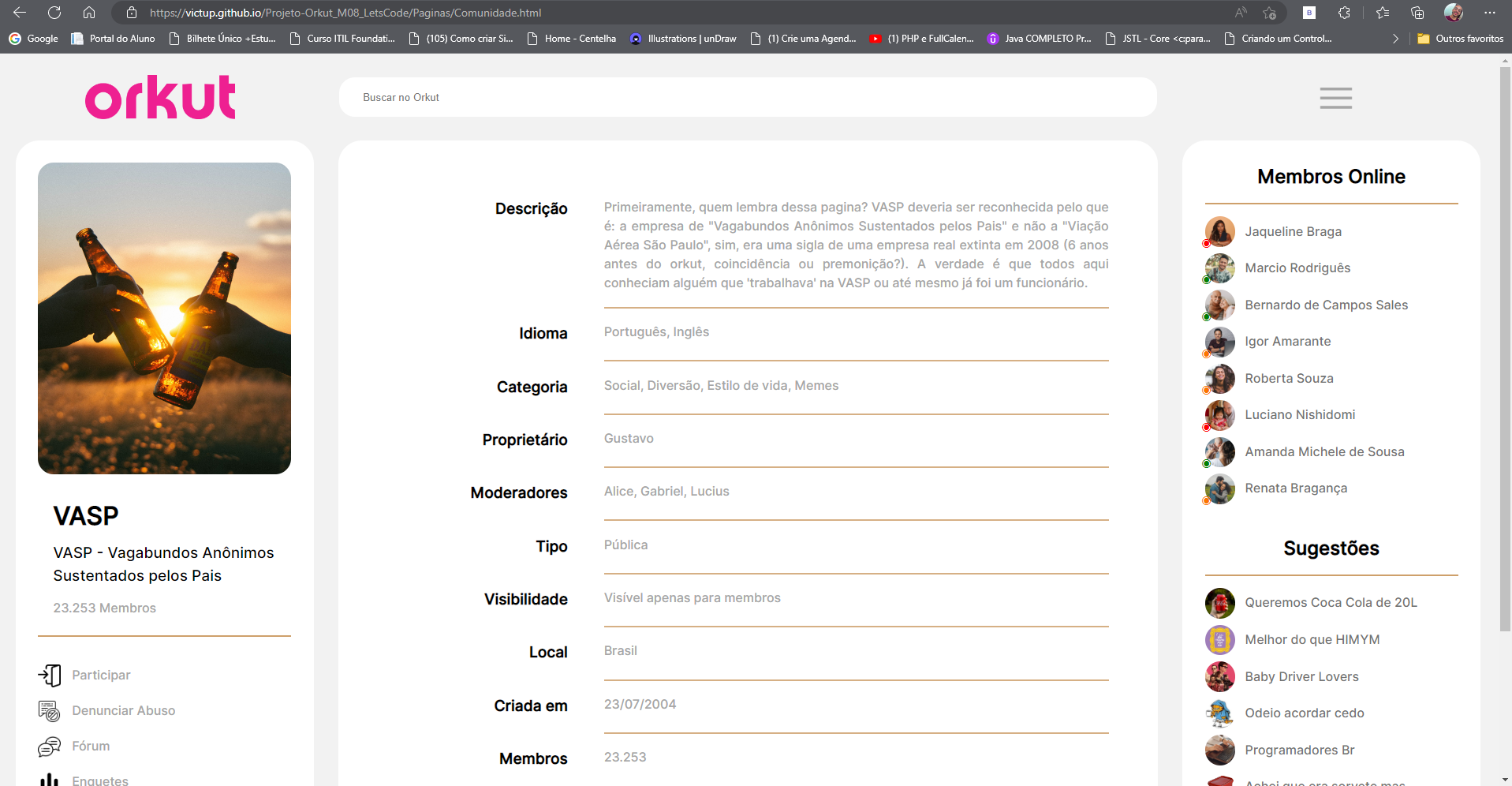Open the hamburger menu on the right
The height and width of the screenshot is (786, 1512).
(1335, 97)
